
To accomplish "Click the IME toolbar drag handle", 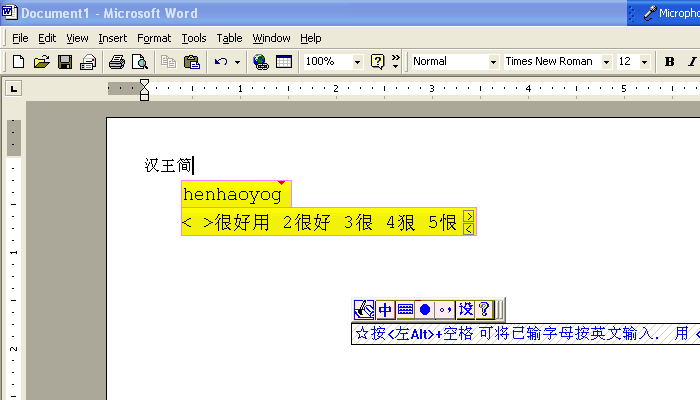I will pos(500,309).
